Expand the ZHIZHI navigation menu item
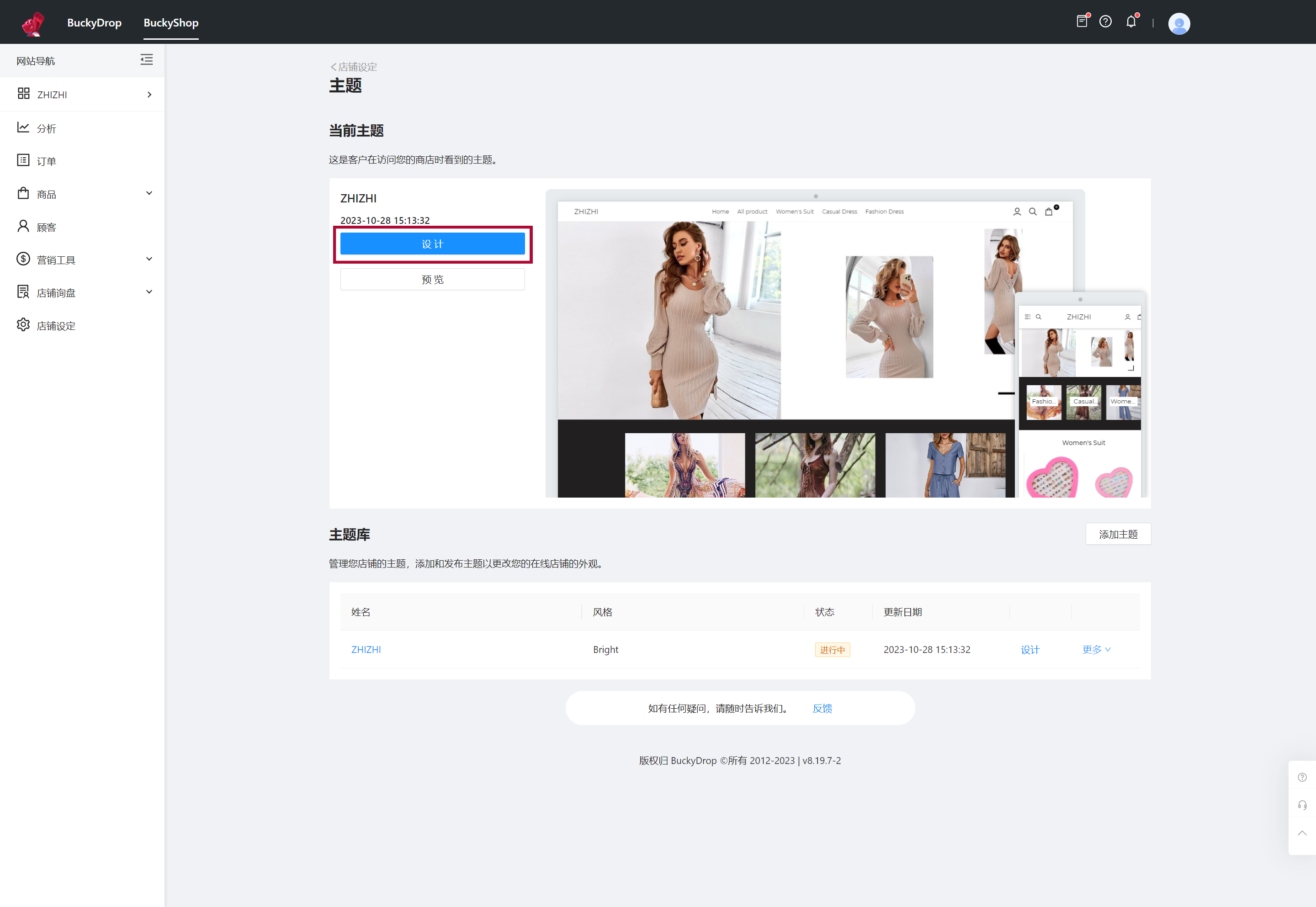Image resolution: width=1316 pixels, height=907 pixels. pyautogui.click(x=149, y=94)
